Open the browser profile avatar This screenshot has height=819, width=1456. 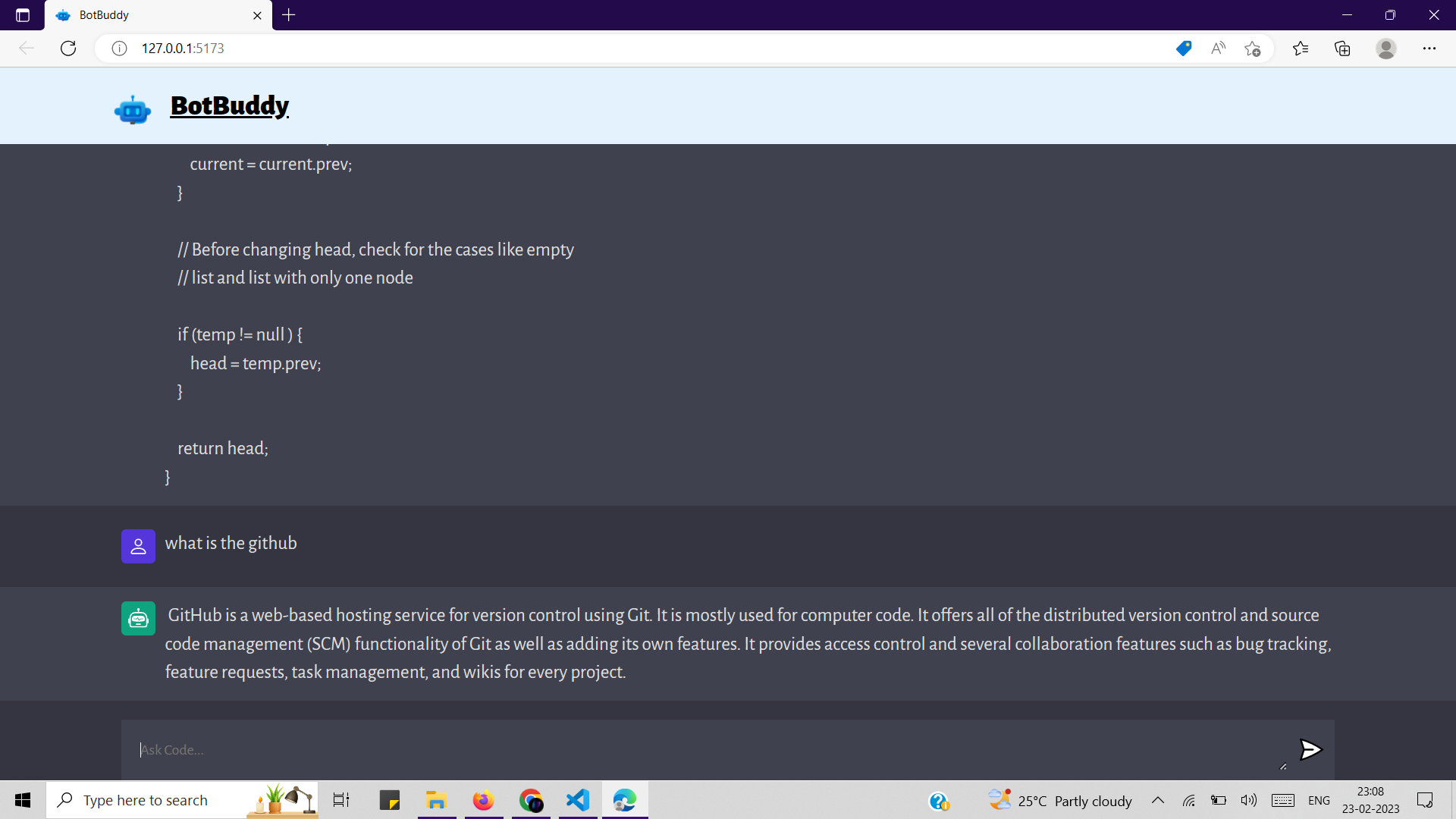(1385, 49)
